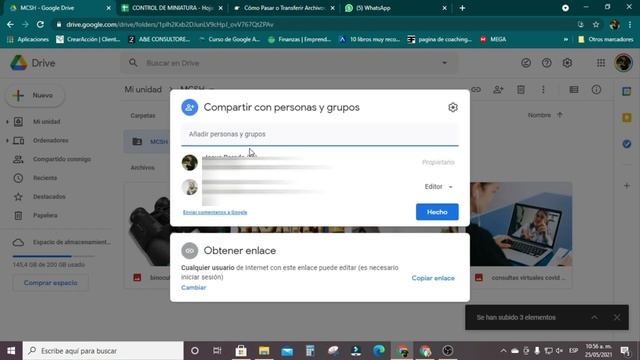Open File Explorer from taskbar
The width and height of the screenshot is (640, 360).
pos(264,351)
